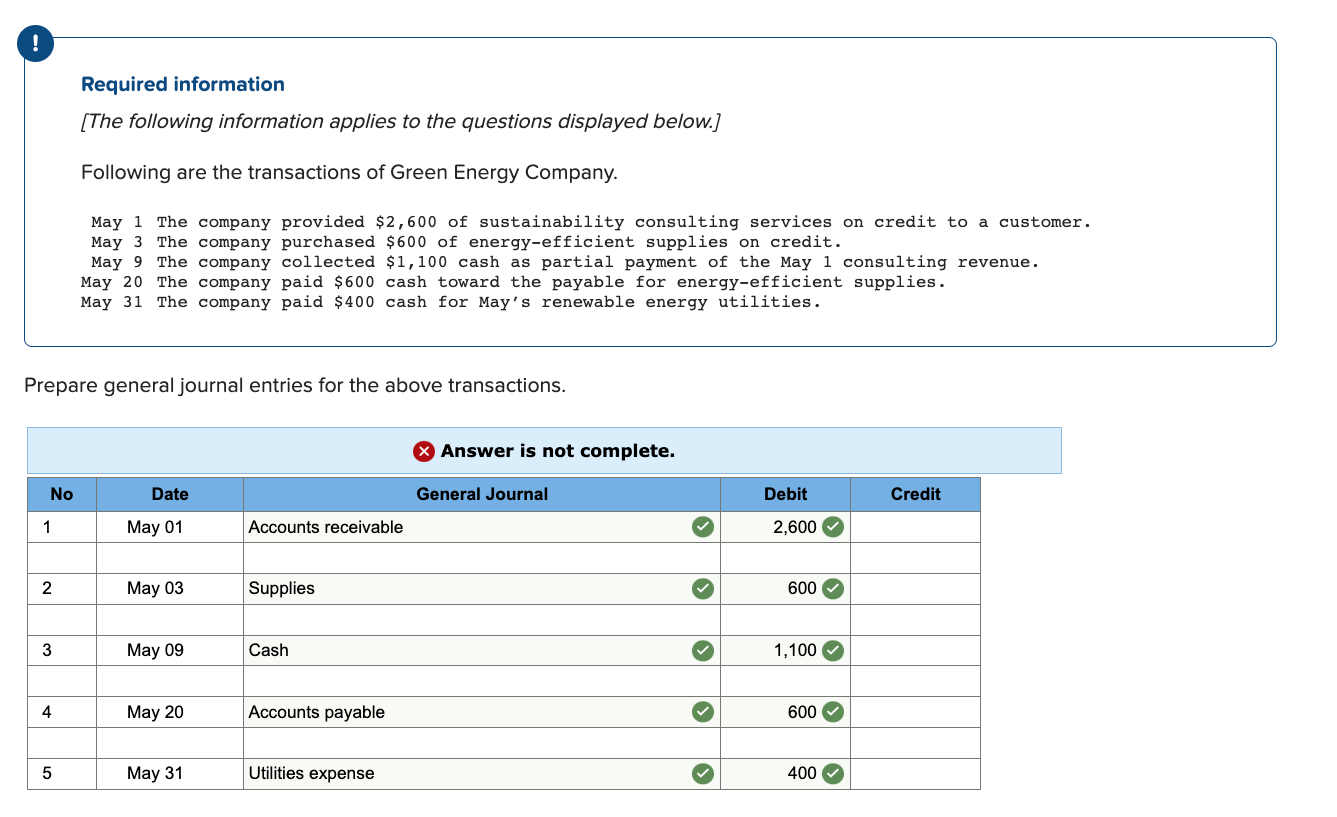Click the red X incomplete answer icon
The width and height of the screenshot is (1337, 817).
[424, 451]
